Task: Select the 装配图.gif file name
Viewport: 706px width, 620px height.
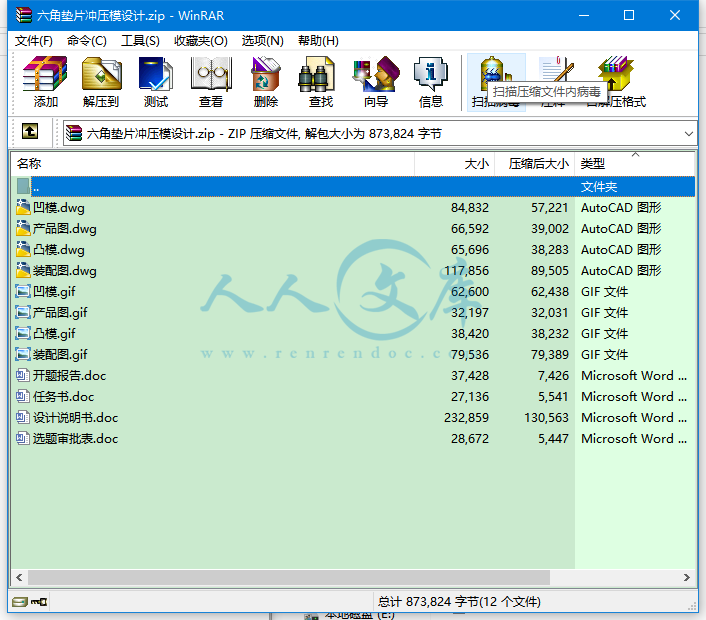Action: tap(60, 354)
